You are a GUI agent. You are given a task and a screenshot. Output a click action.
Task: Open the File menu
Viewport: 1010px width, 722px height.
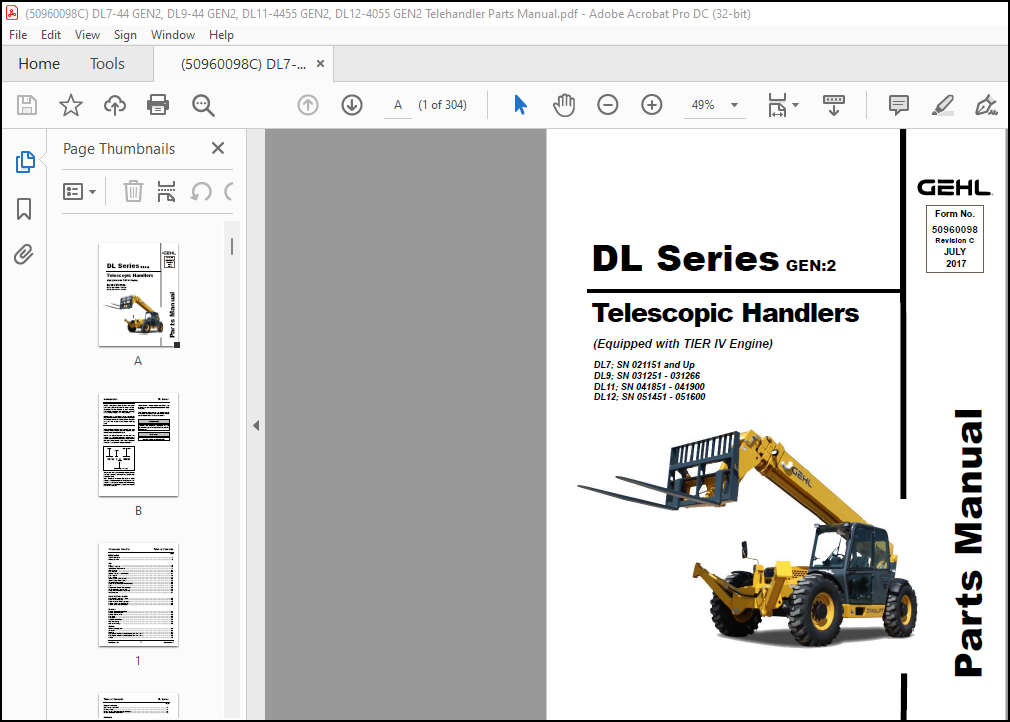tap(18, 35)
